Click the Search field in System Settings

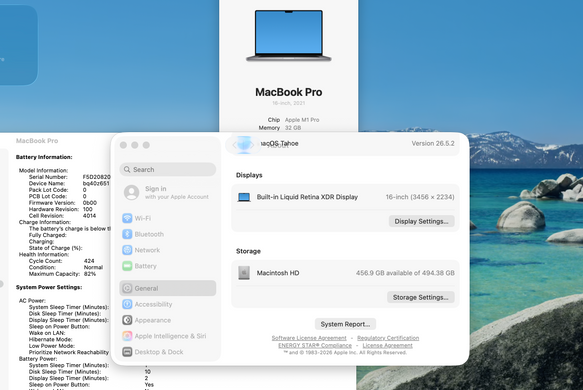click(x=168, y=170)
